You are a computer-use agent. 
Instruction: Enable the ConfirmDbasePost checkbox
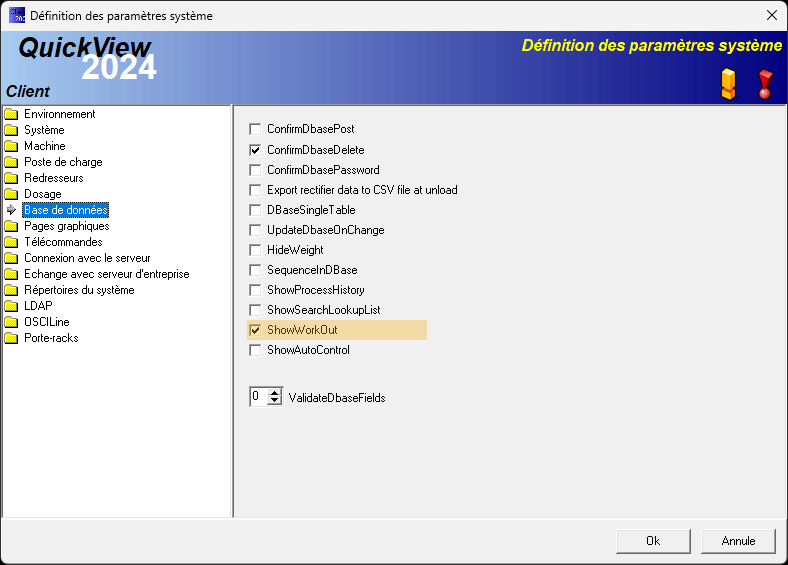[255, 130]
